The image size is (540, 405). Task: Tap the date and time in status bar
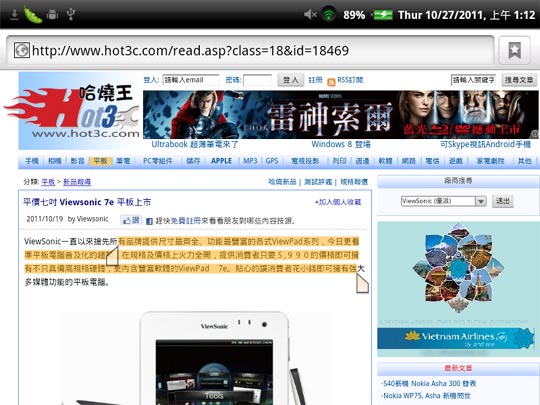pos(466,15)
